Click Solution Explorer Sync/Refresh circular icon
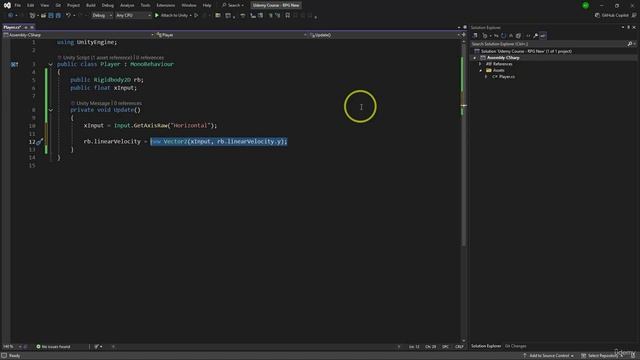 pyautogui.click(x=503, y=36)
